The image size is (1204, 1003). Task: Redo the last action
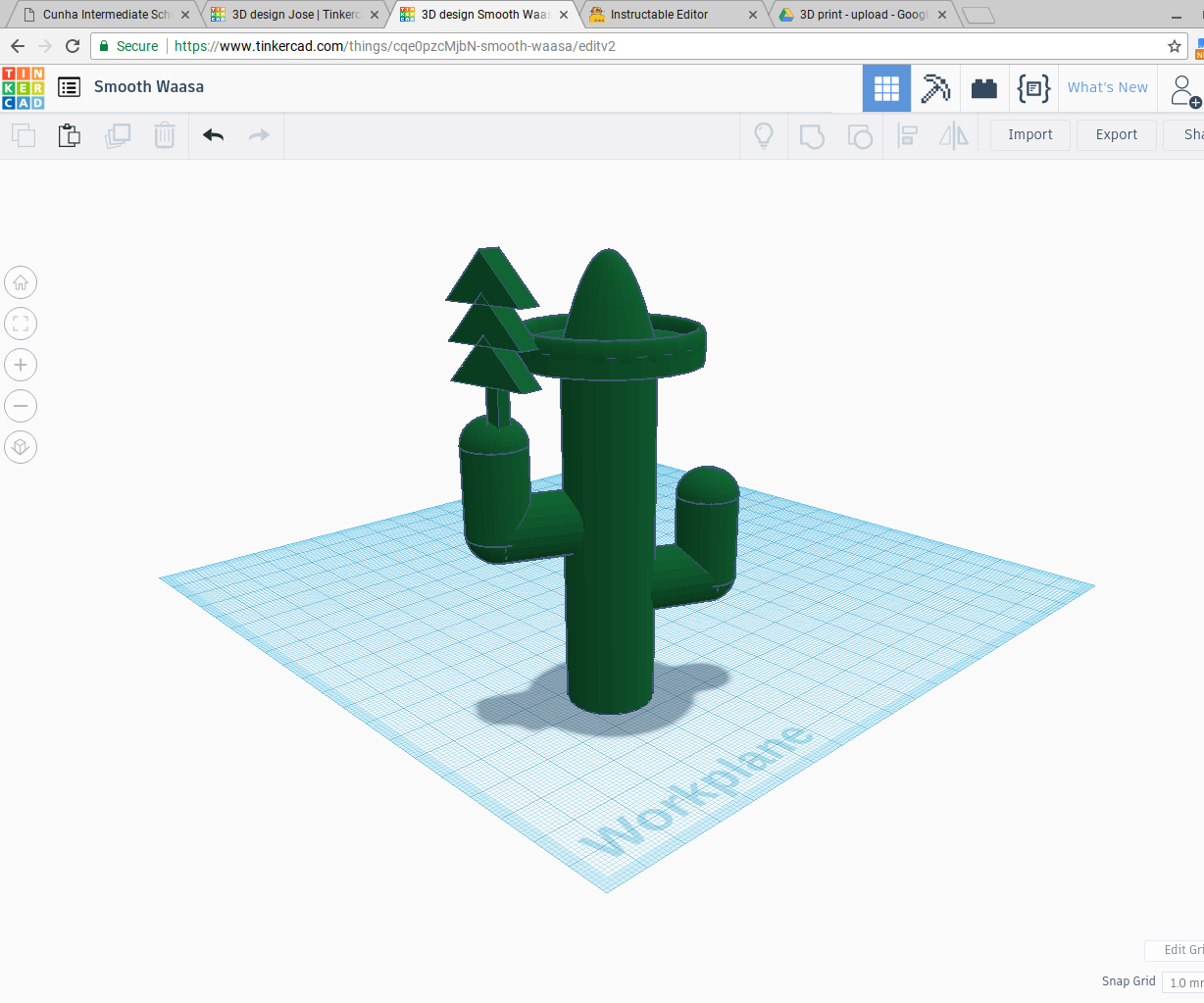coord(259,135)
